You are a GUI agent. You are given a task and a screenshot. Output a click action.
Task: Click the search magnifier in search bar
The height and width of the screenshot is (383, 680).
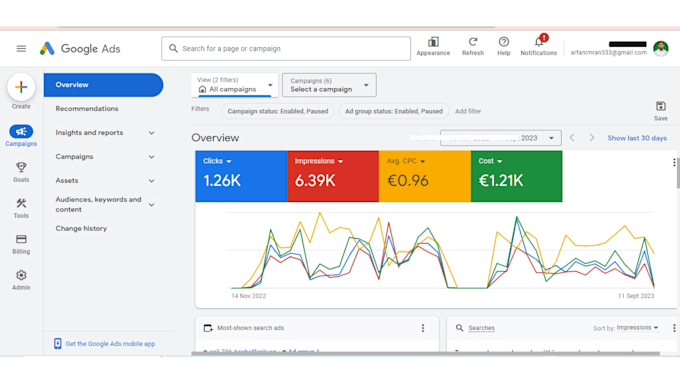(x=173, y=48)
